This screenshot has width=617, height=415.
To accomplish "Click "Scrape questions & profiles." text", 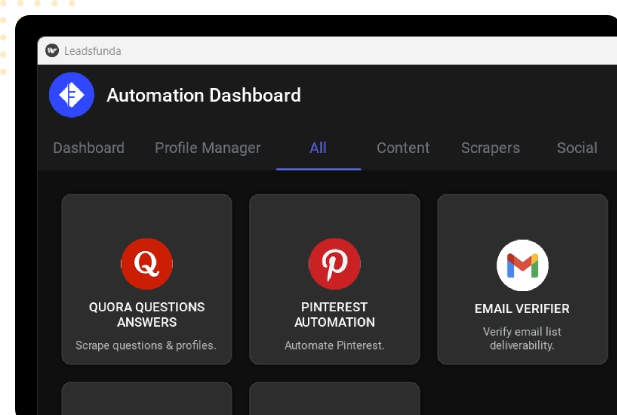I will (146, 345).
